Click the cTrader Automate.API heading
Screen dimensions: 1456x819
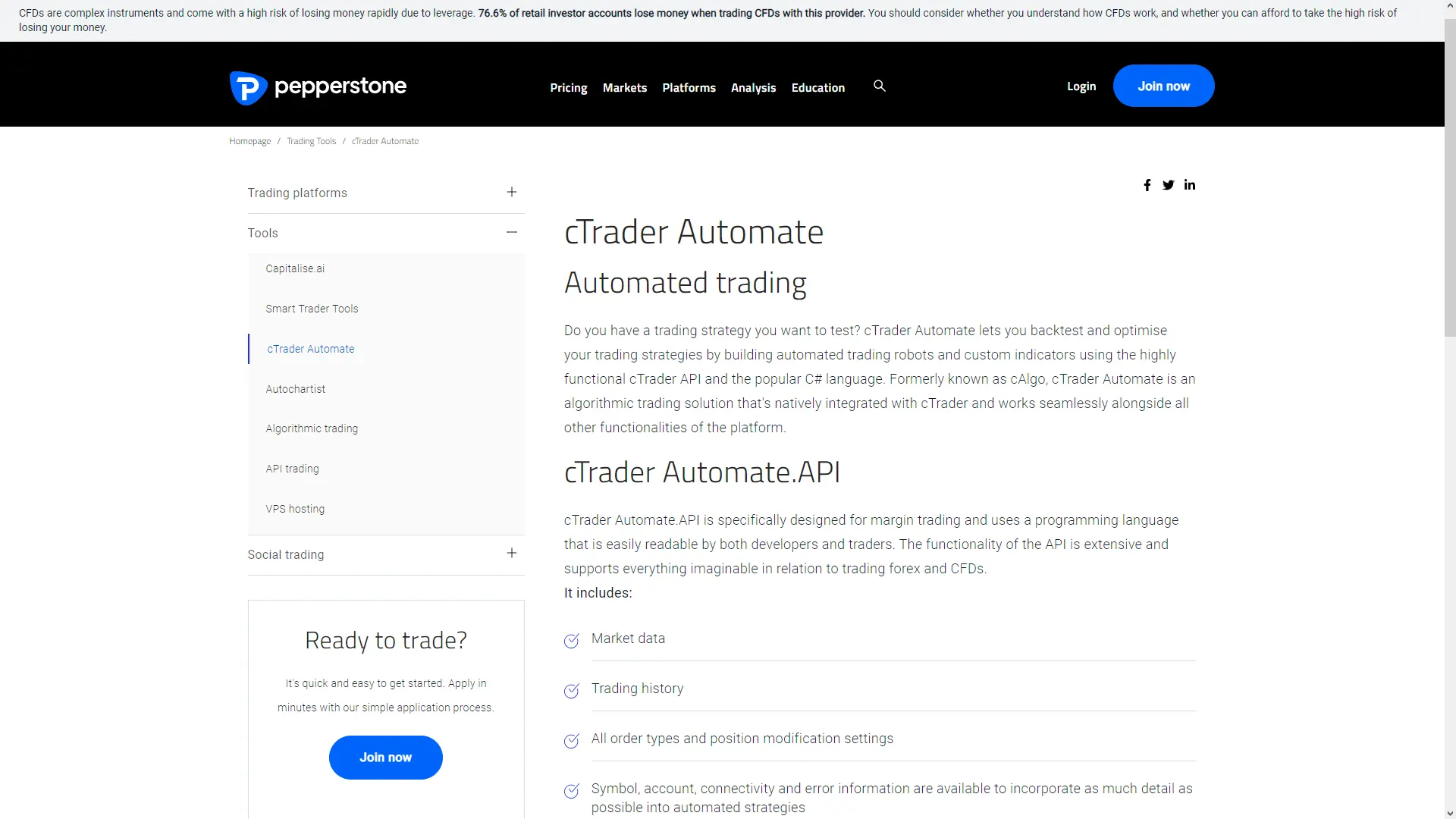coord(702,472)
